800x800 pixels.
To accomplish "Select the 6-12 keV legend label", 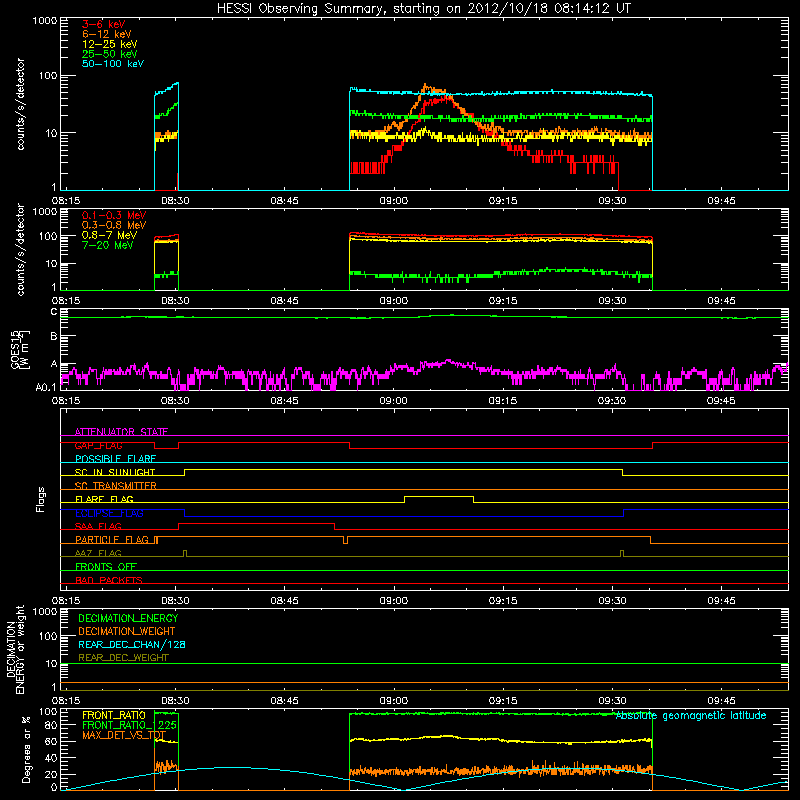I will 107,34.
